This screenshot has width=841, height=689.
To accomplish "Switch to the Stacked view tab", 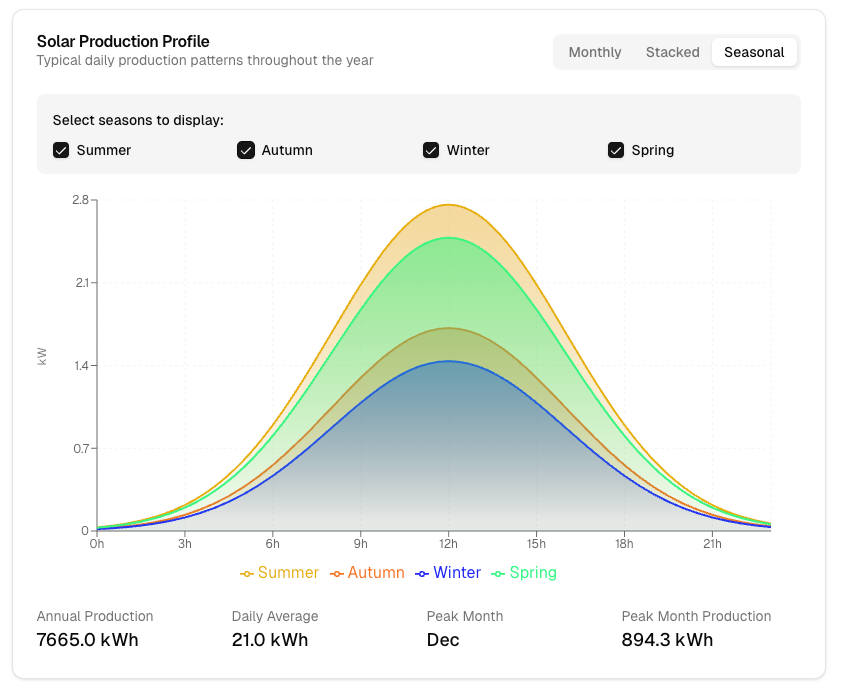I will click(x=672, y=52).
